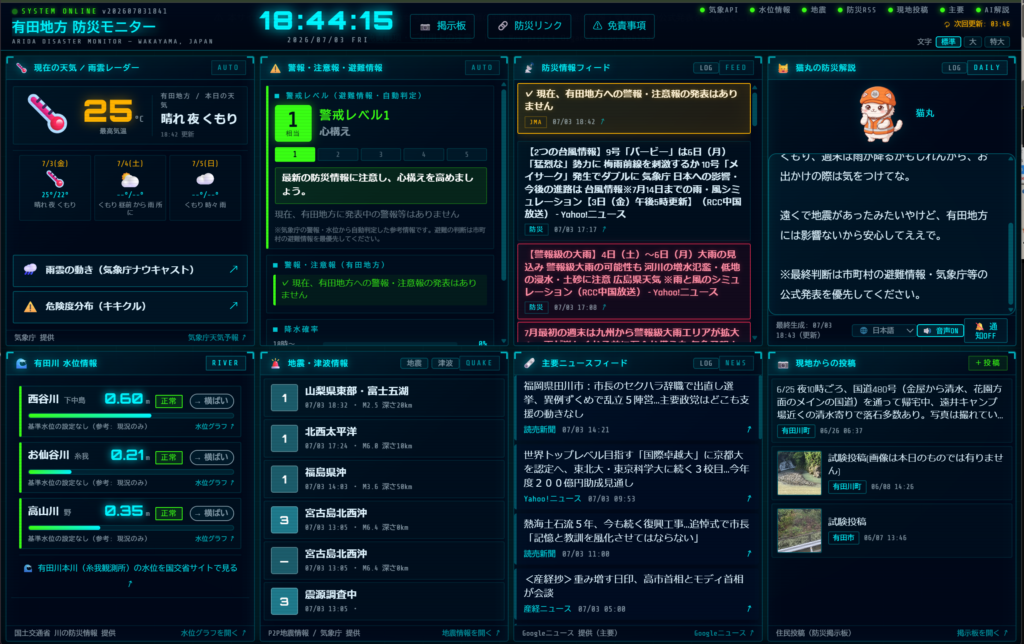The height and width of the screenshot is (644, 1024).
Task: Click the cat face icon beside 猫丸の防災解説
Action: (x=783, y=68)
